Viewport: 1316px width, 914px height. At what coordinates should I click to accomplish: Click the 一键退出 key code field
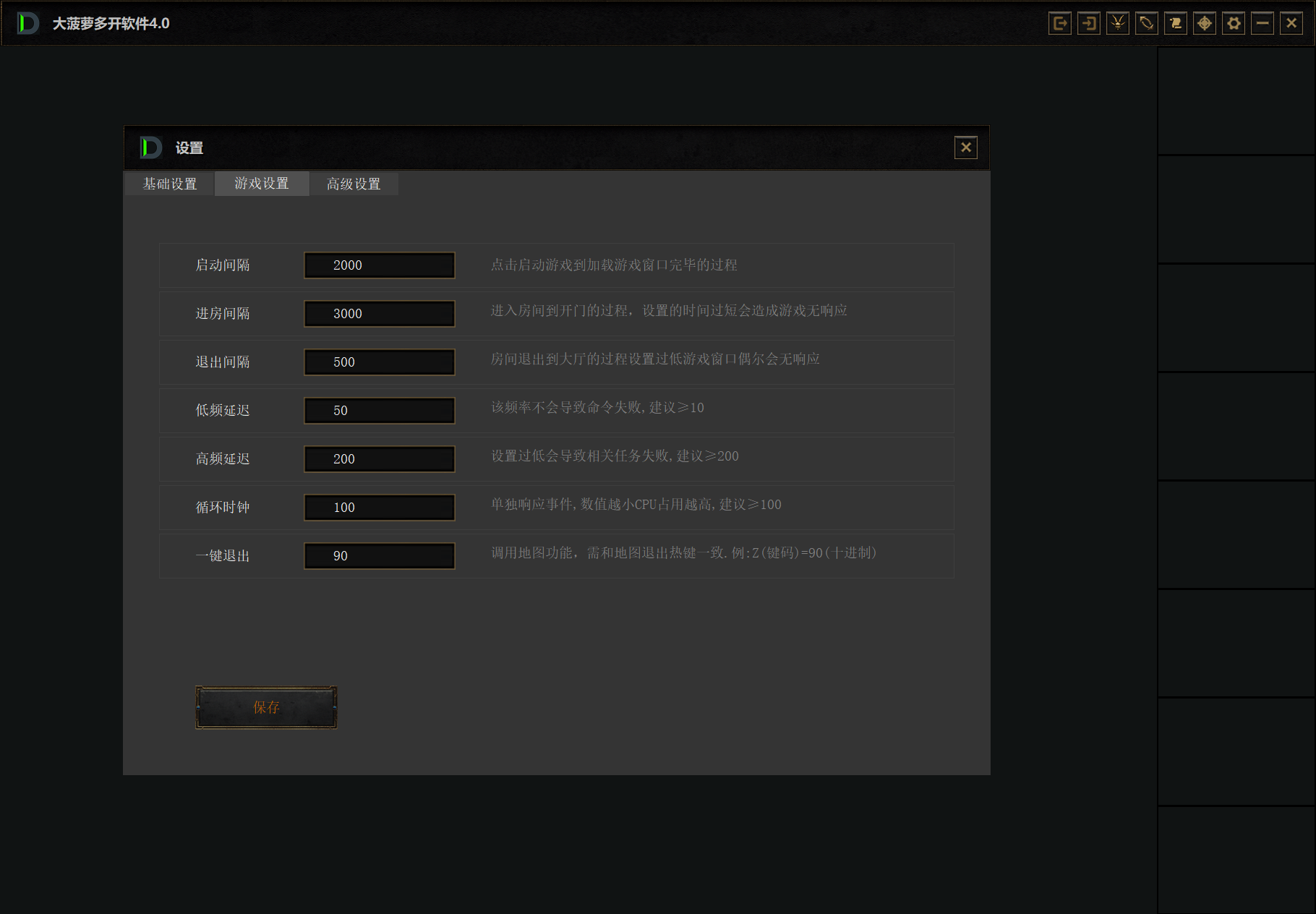(x=379, y=556)
